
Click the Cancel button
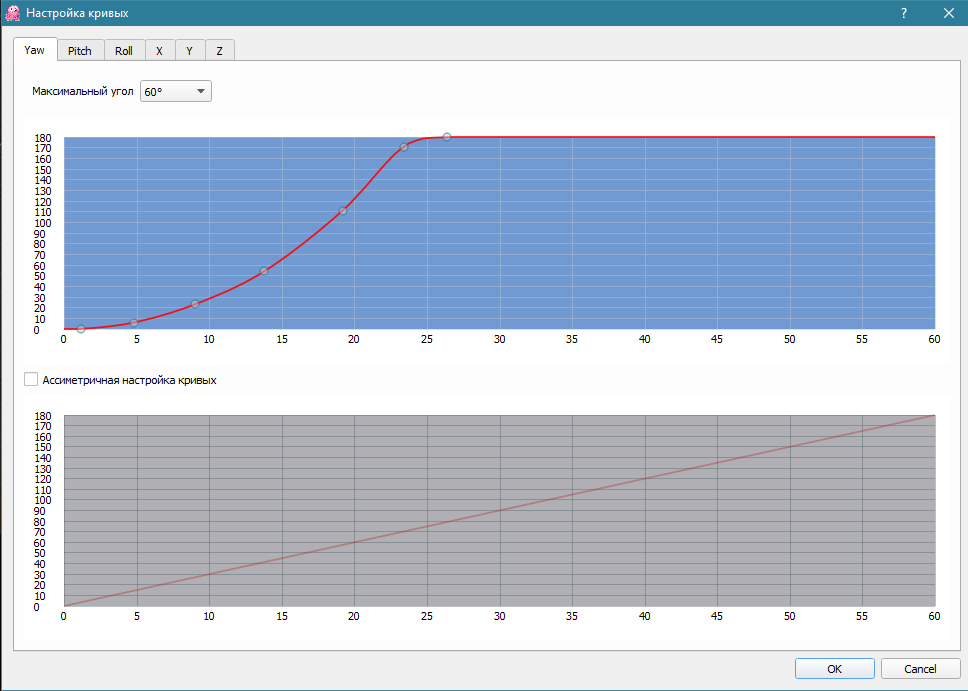(x=920, y=669)
